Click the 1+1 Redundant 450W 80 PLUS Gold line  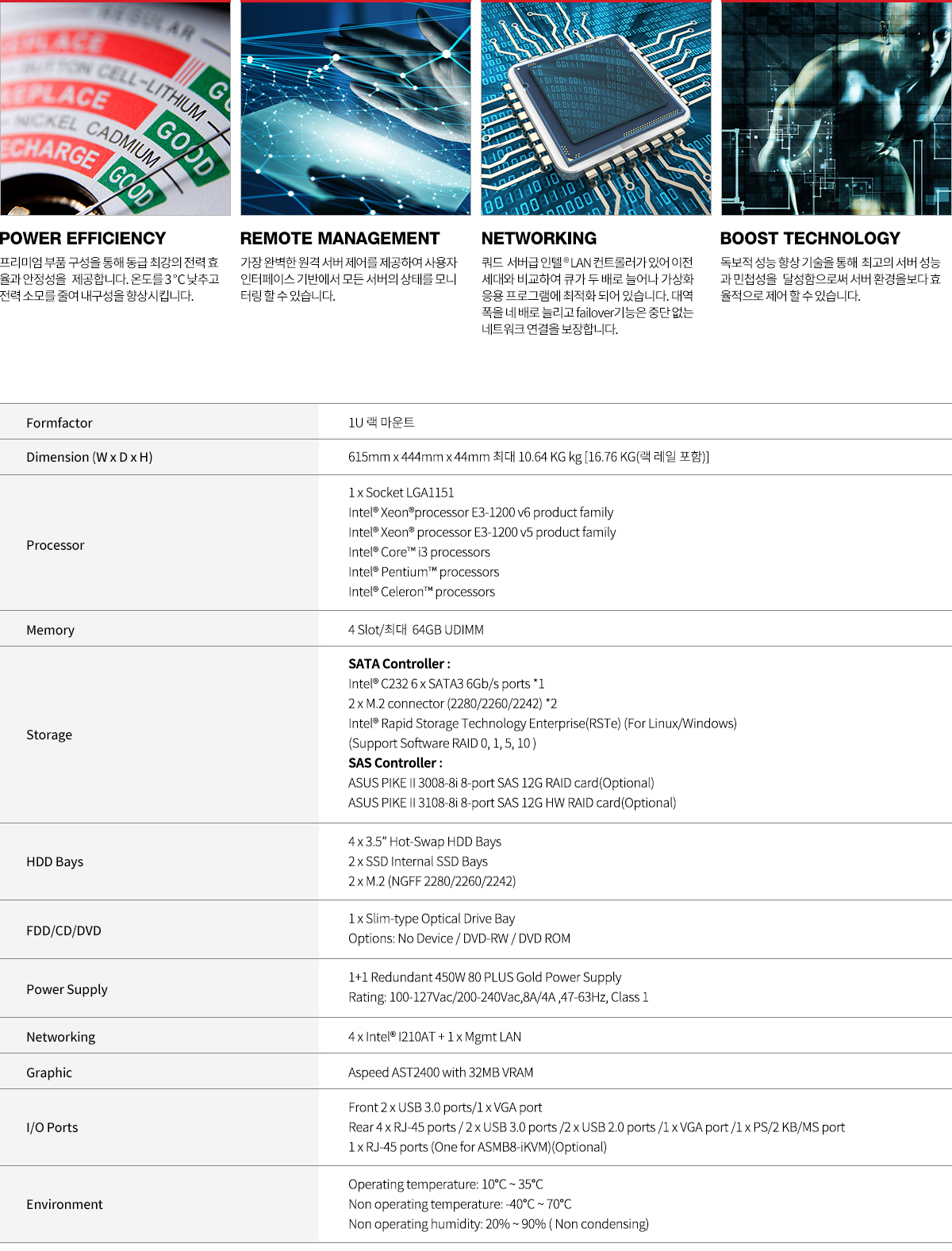coord(485,977)
